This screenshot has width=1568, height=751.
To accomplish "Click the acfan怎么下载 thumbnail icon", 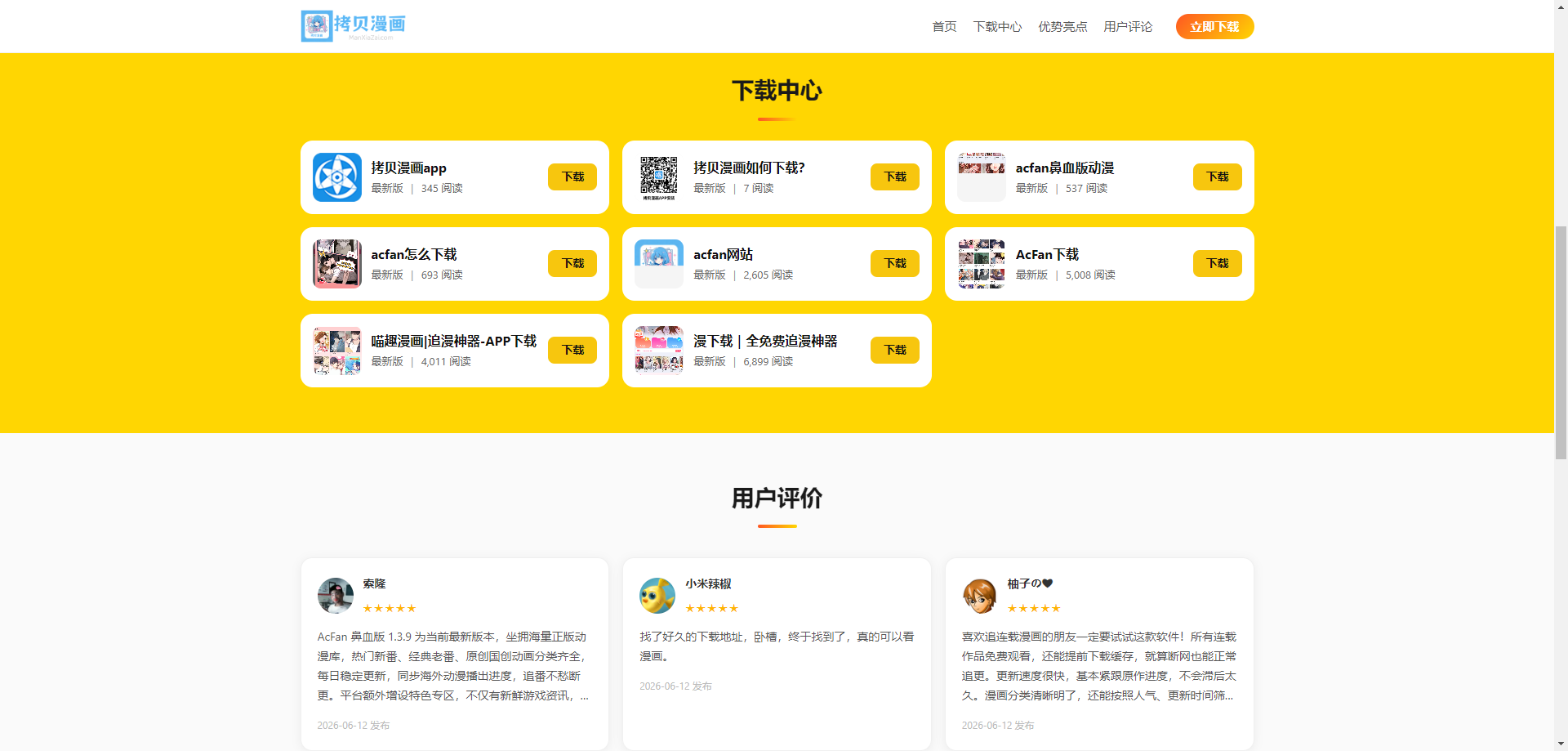I will [x=337, y=264].
